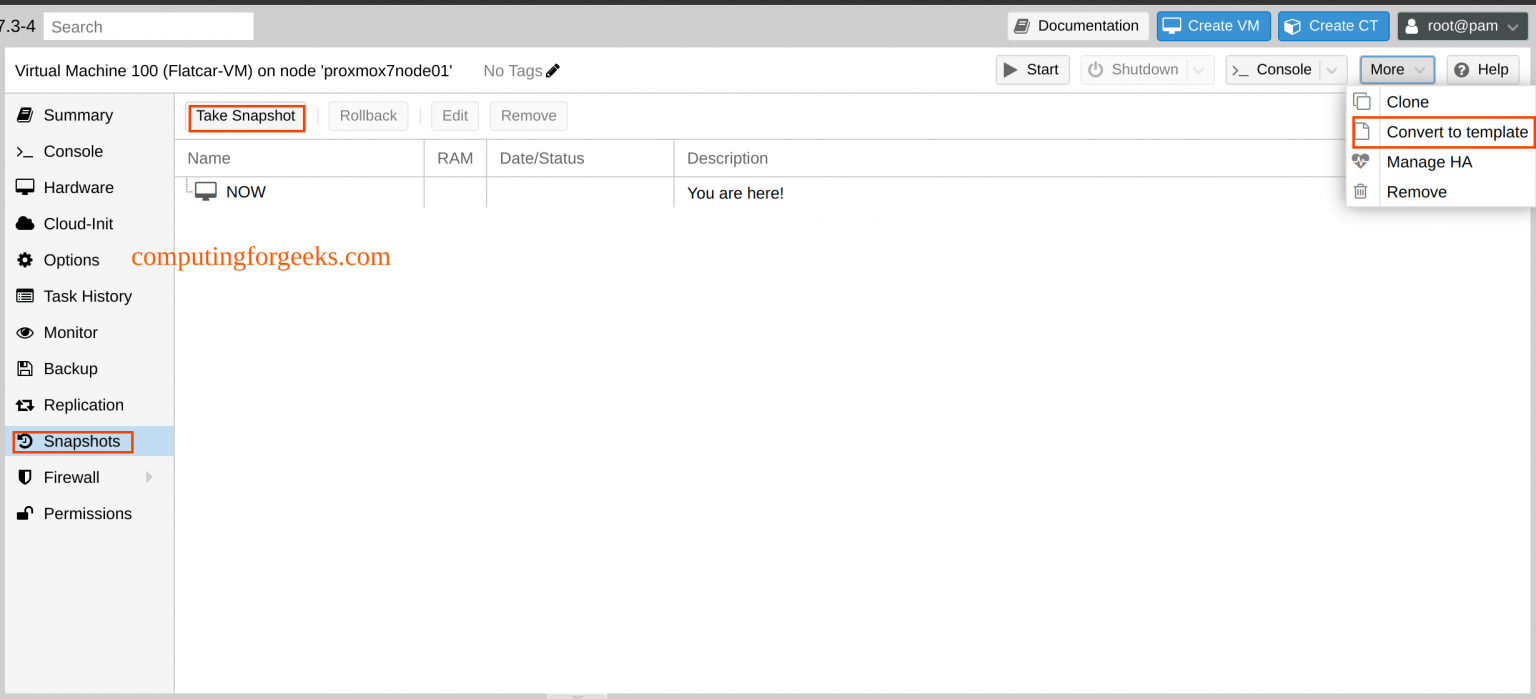The image size is (1536, 699).
Task: Open the Shutdown dropdown arrow
Action: [1199, 69]
